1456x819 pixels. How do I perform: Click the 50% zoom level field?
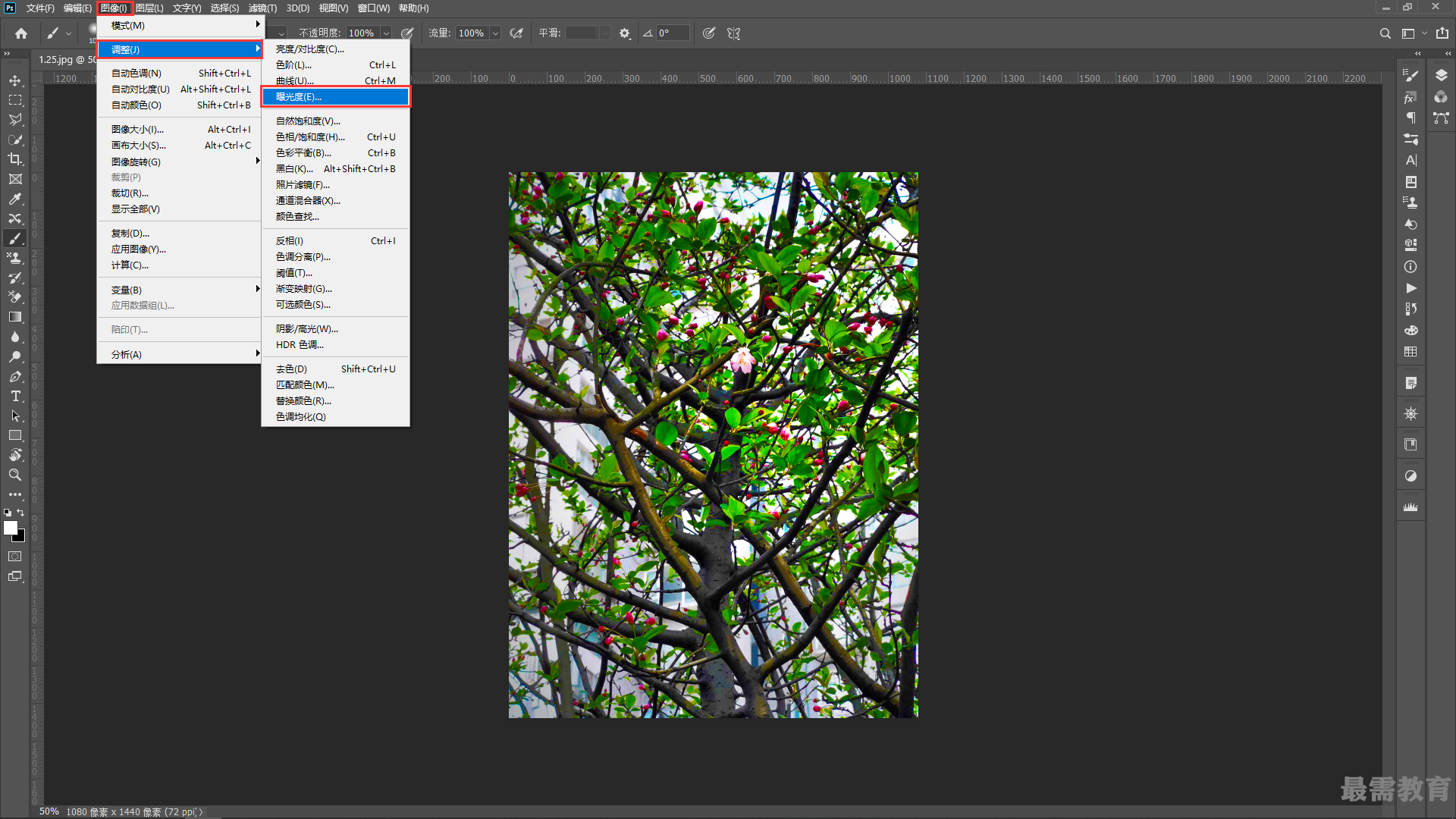pyautogui.click(x=49, y=811)
